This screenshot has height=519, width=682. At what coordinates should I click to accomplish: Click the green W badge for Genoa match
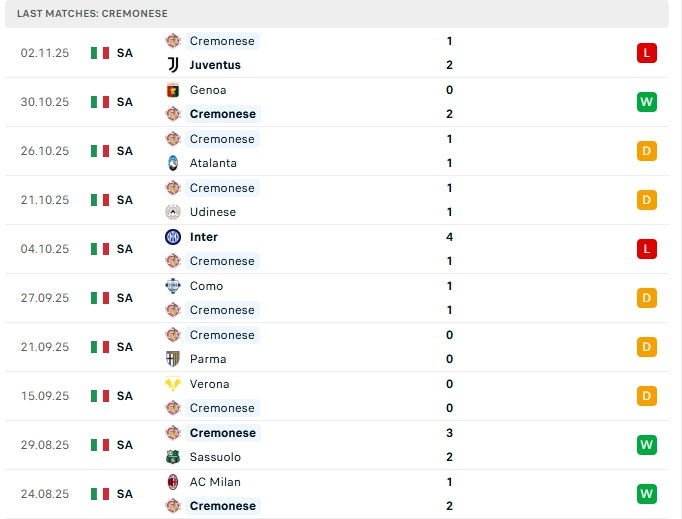(x=647, y=102)
